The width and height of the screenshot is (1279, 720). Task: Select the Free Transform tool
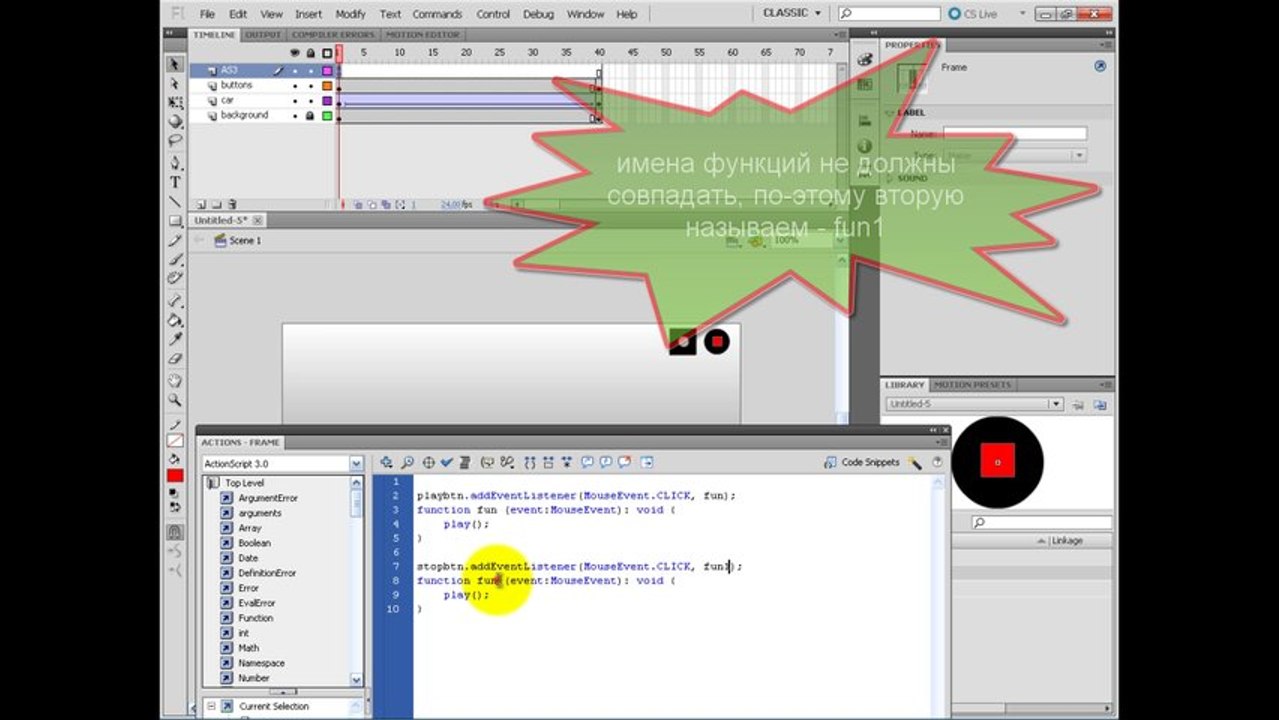pyautogui.click(x=175, y=103)
